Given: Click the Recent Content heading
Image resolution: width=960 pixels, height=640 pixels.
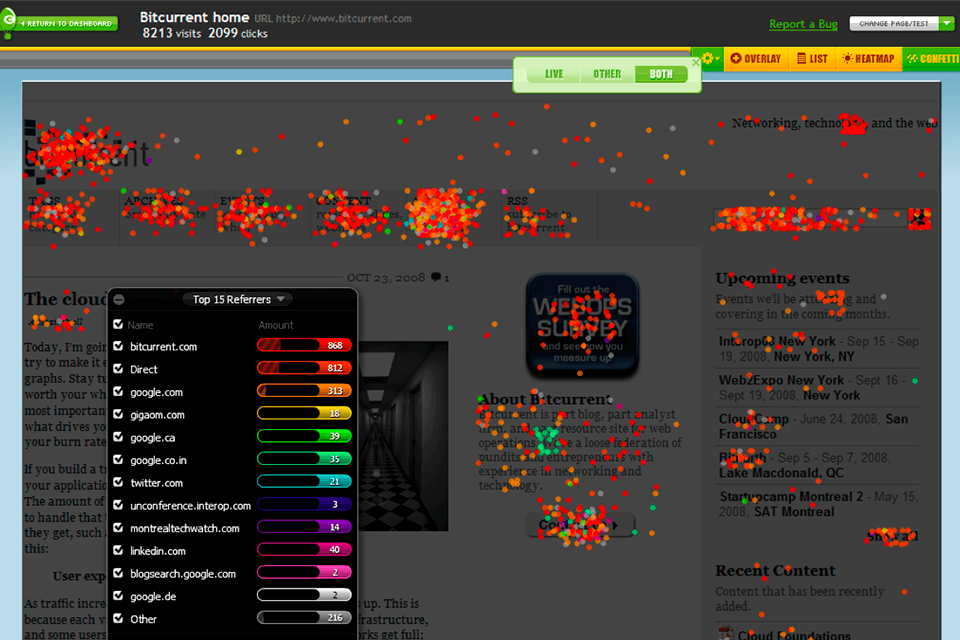Looking at the screenshot, I should [775, 570].
